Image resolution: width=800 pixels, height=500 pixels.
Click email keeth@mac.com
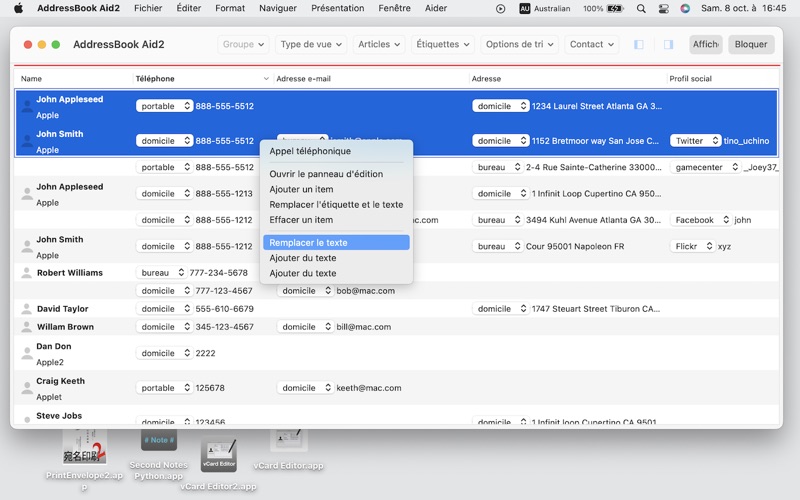click(369, 388)
